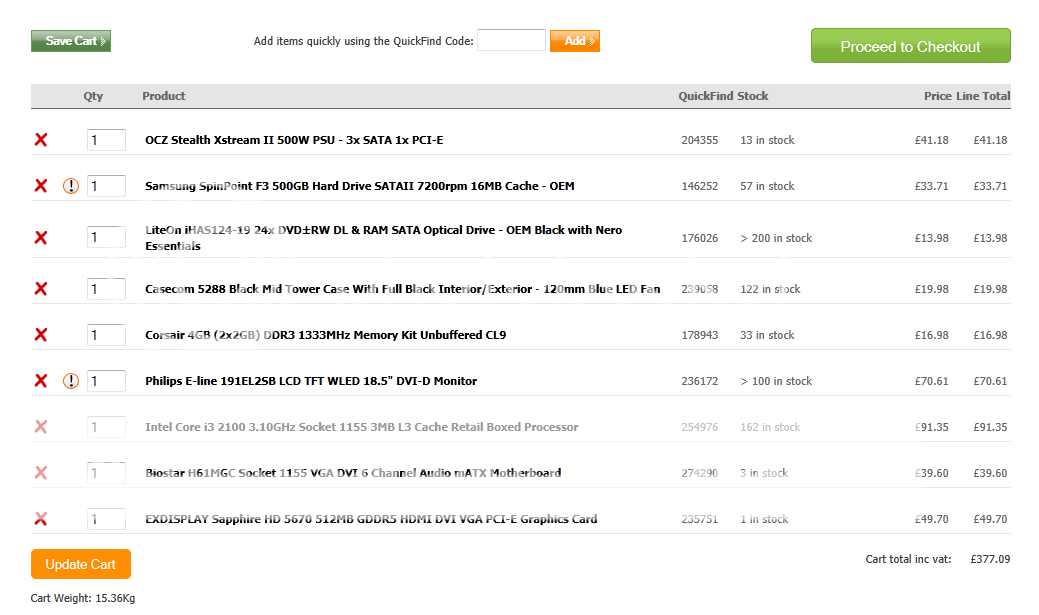Remove Casecom 5288 tower case item

[x=41, y=289]
